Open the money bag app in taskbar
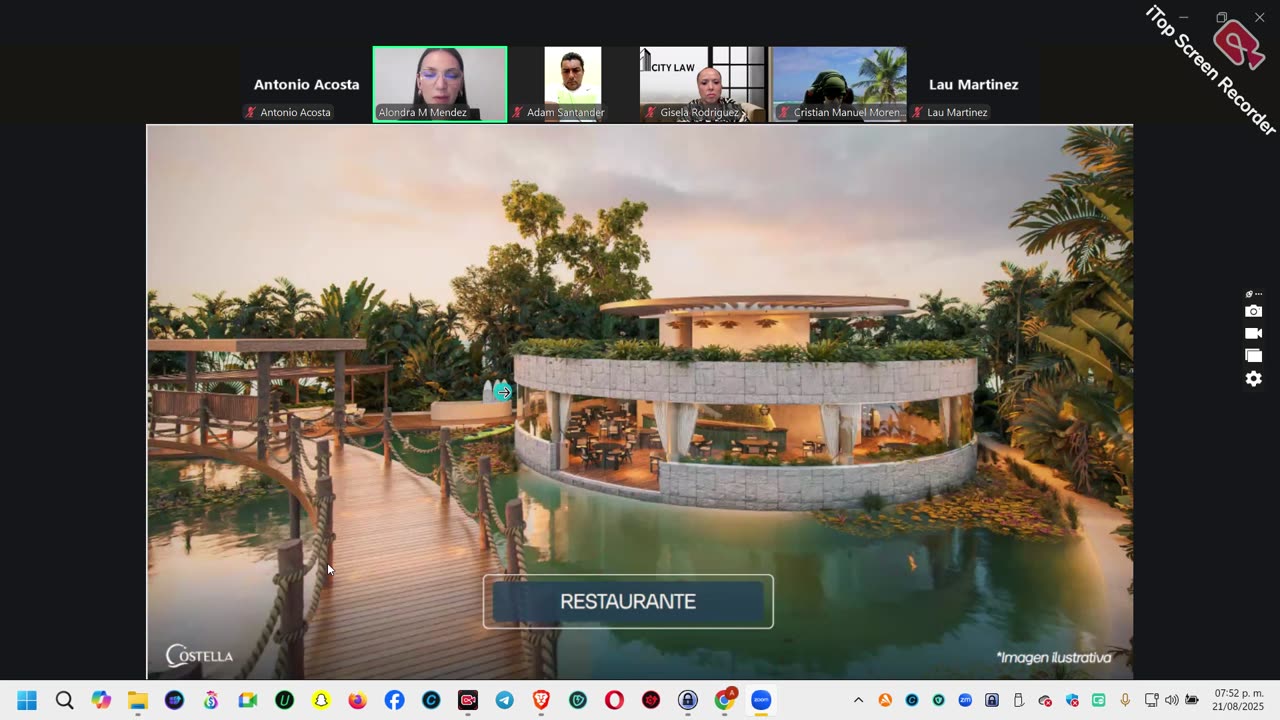 (211, 700)
